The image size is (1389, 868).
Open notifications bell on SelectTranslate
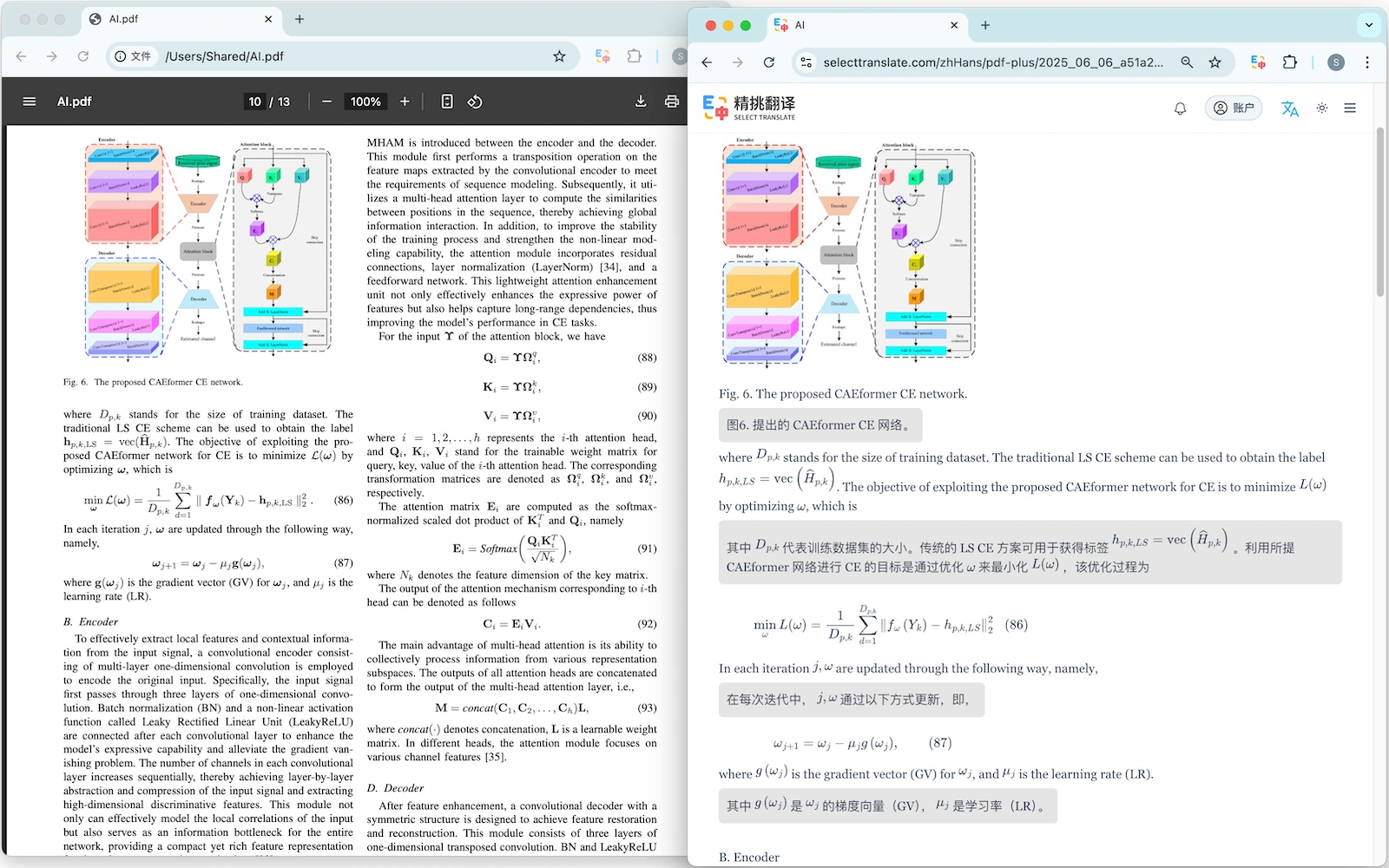pyautogui.click(x=1180, y=108)
